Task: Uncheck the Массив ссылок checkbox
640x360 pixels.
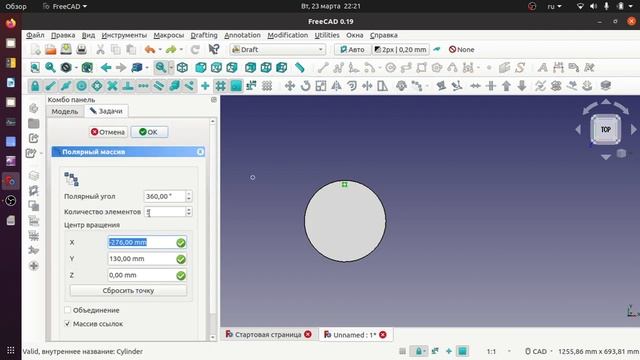Action: [x=68, y=324]
